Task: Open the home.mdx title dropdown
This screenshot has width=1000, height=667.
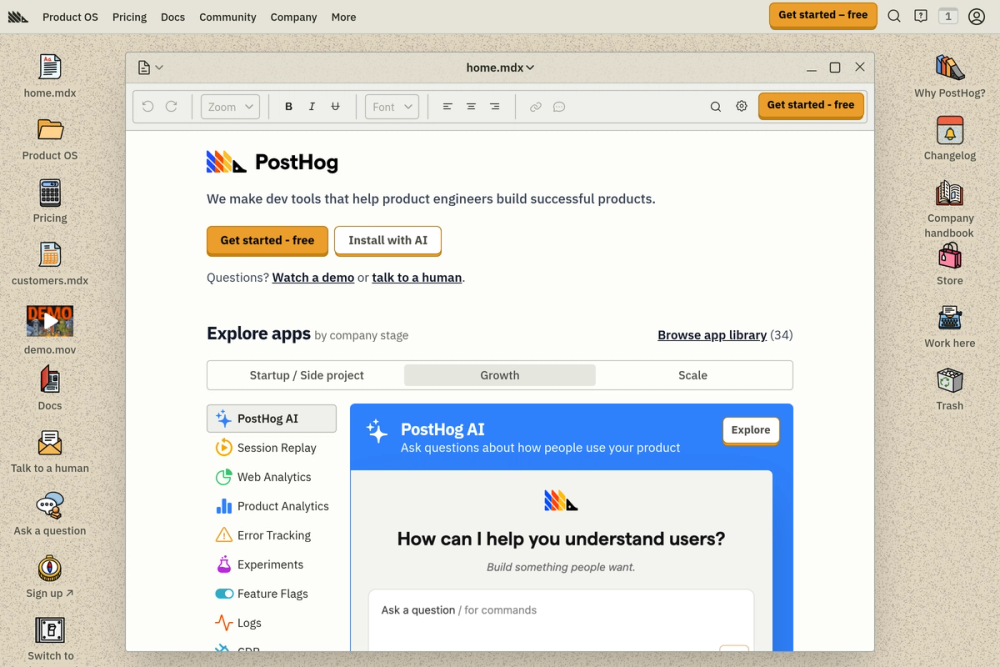Action: [x=500, y=67]
